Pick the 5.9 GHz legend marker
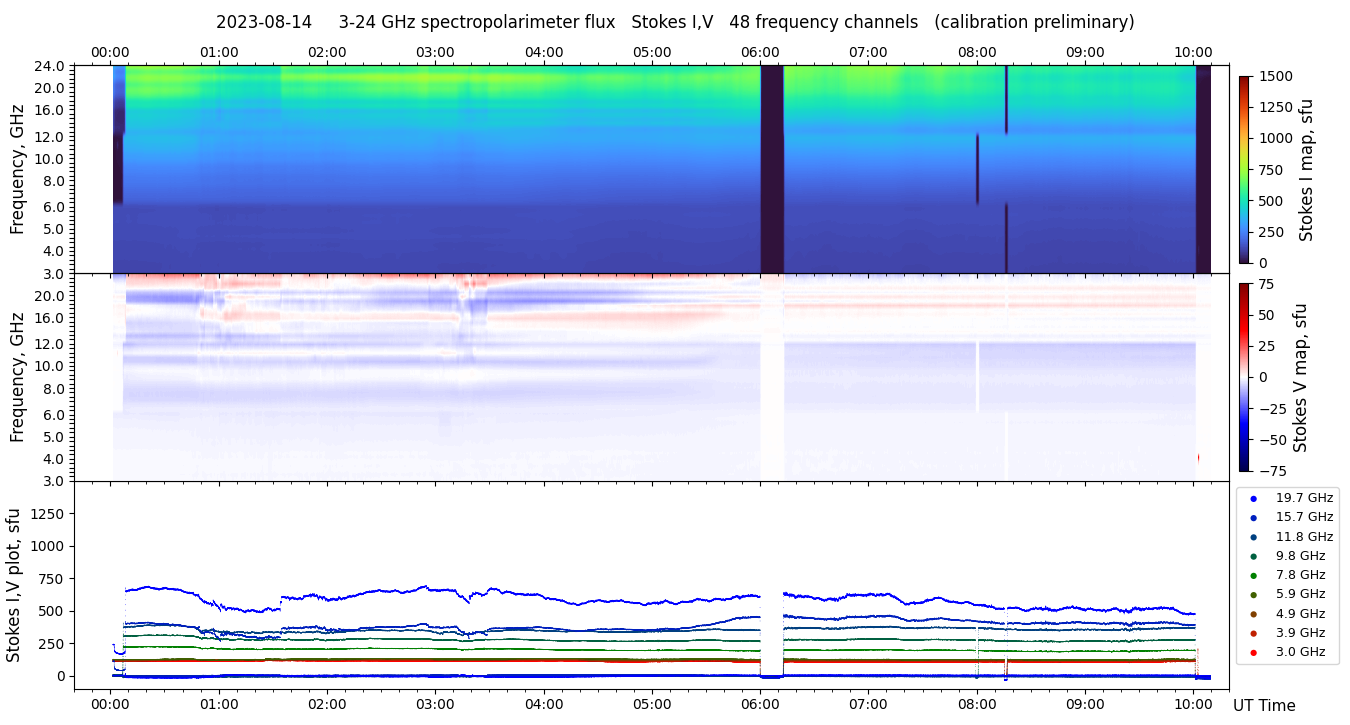This screenshot has height=725, width=1350. point(1253,595)
